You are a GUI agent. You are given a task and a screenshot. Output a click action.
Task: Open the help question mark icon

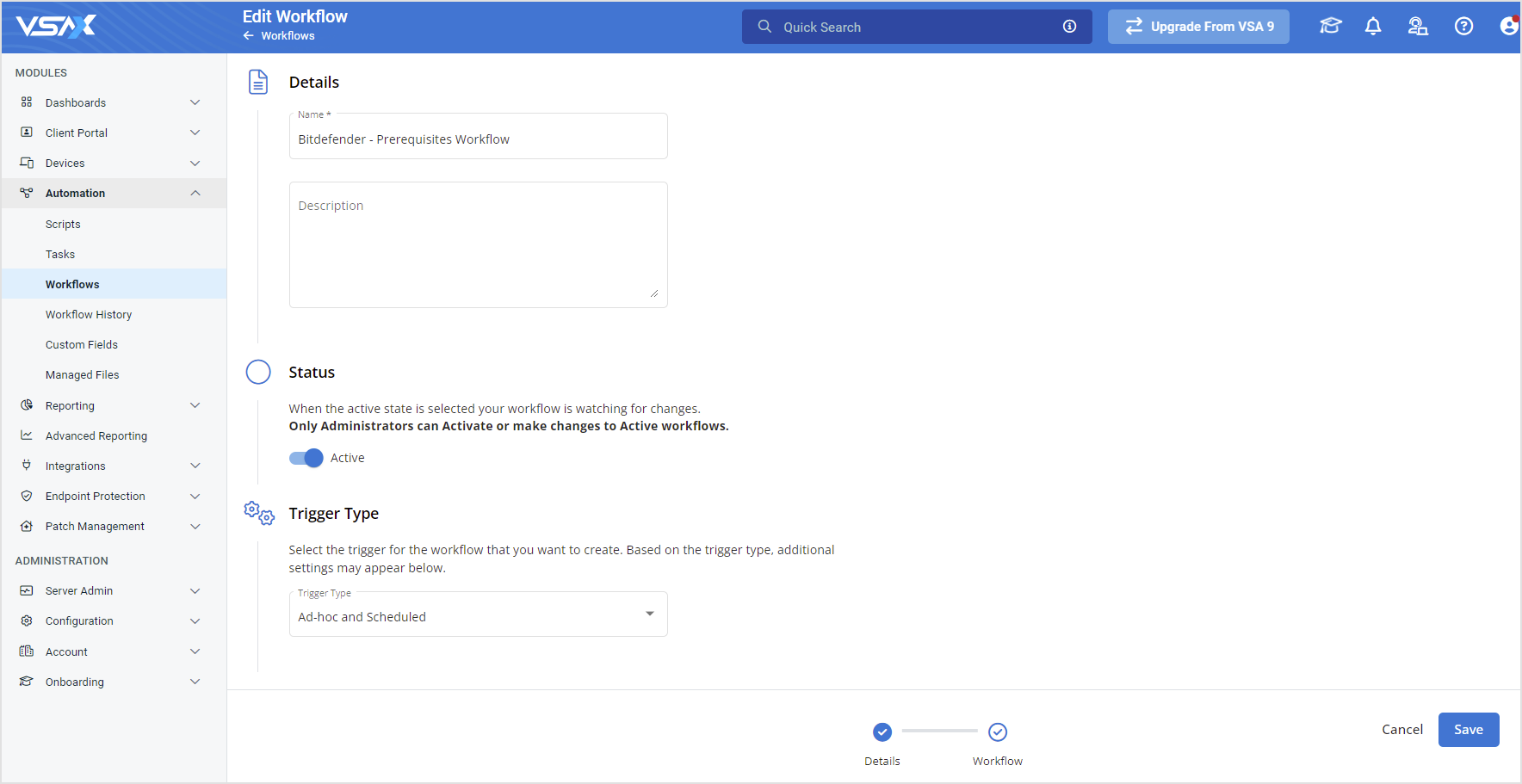pyautogui.click(x=1464, y=26)
